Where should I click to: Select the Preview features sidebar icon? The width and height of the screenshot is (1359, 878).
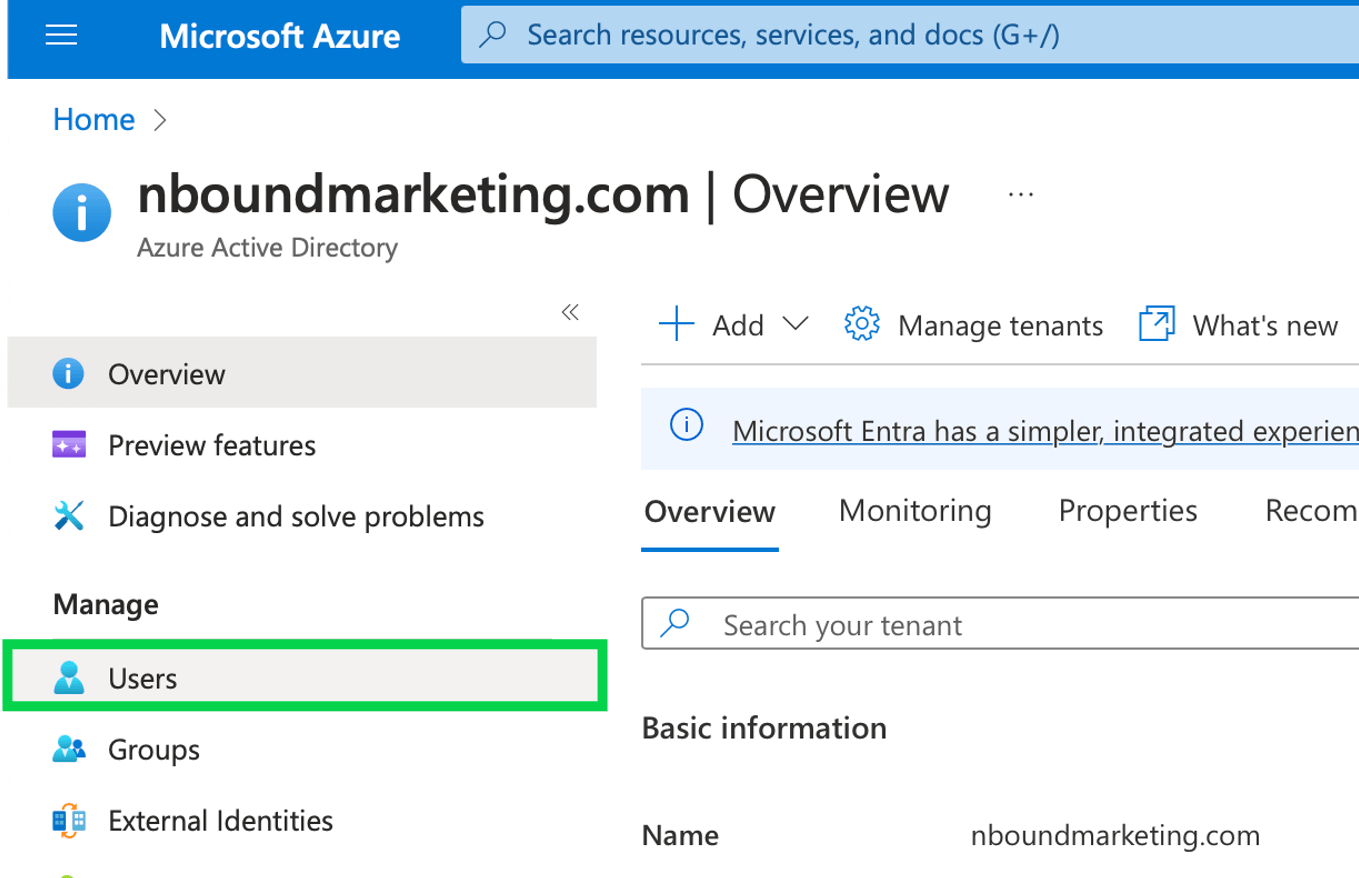(x=70, y=445)
